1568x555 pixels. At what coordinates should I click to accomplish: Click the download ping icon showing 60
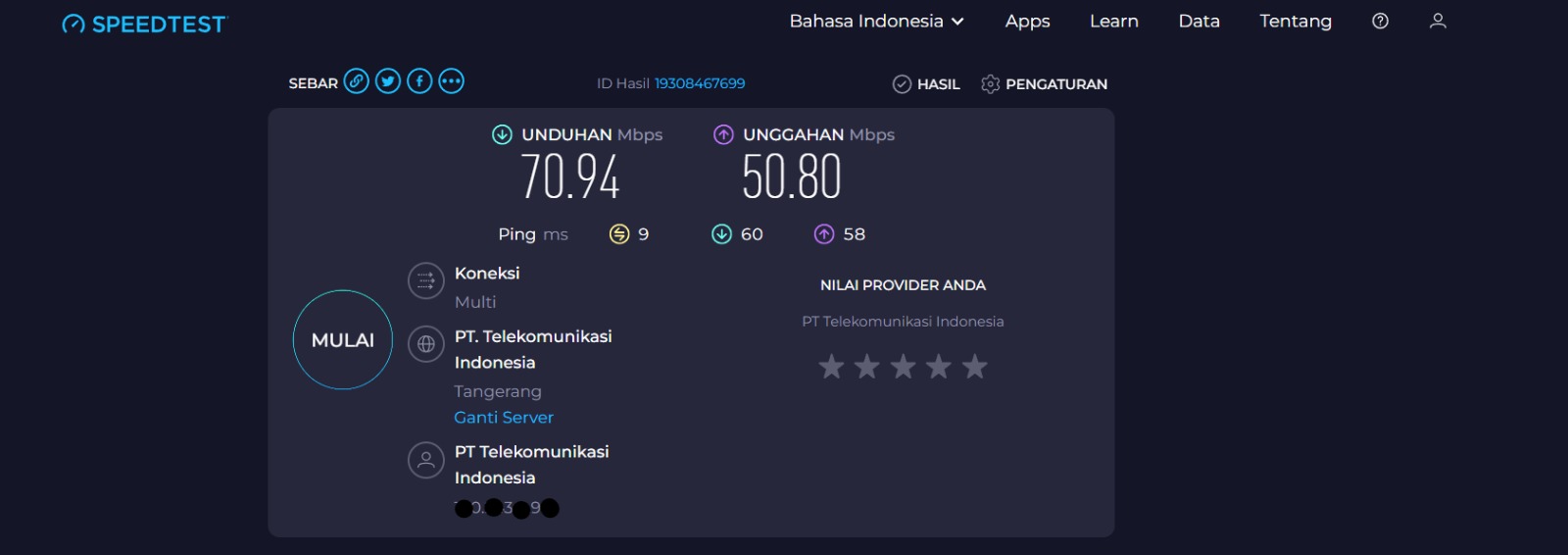coord(721,233)
